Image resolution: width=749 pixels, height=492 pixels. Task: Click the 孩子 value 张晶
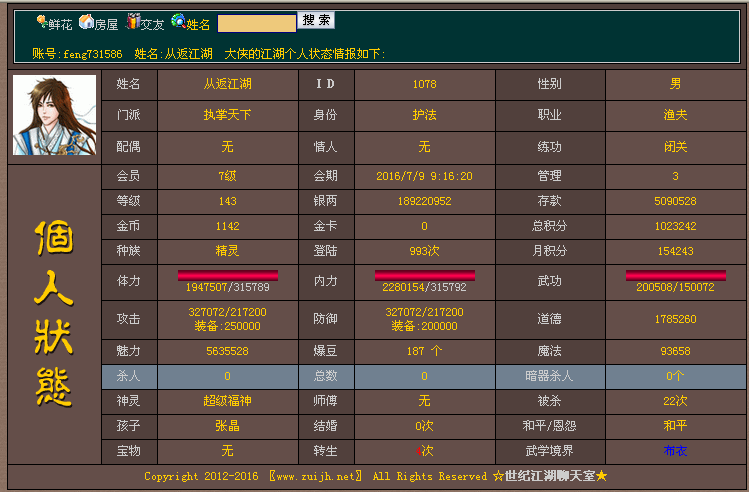(x=227, y=426)
